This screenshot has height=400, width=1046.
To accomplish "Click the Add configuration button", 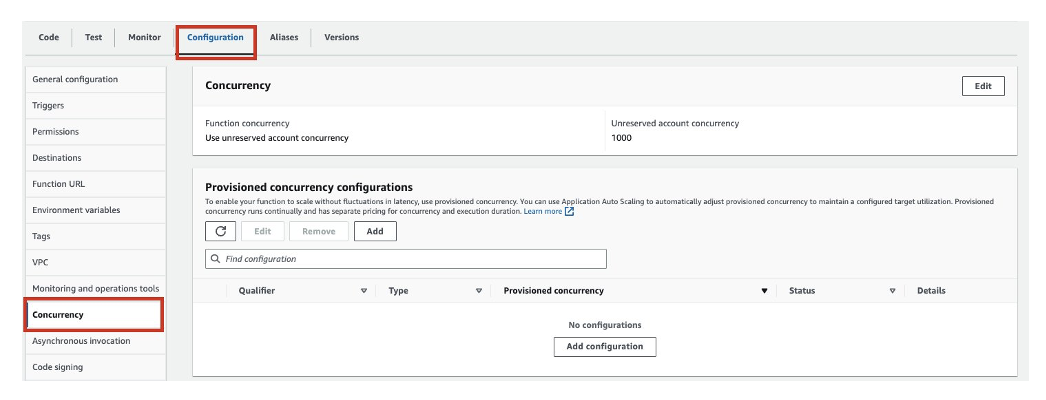I will (605, 346).
